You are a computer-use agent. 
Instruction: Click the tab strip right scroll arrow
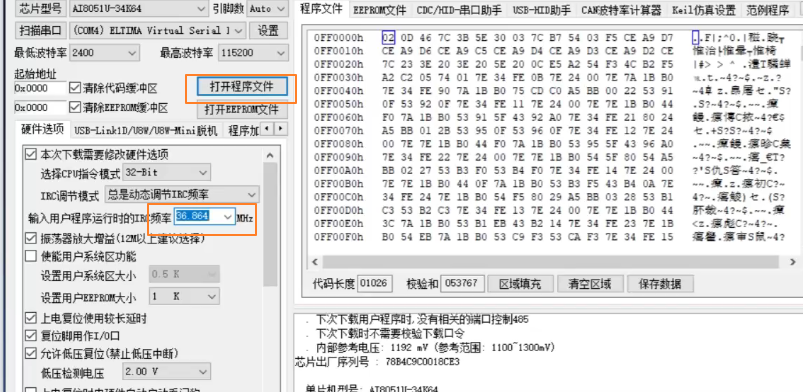click(x=281, y=129)
